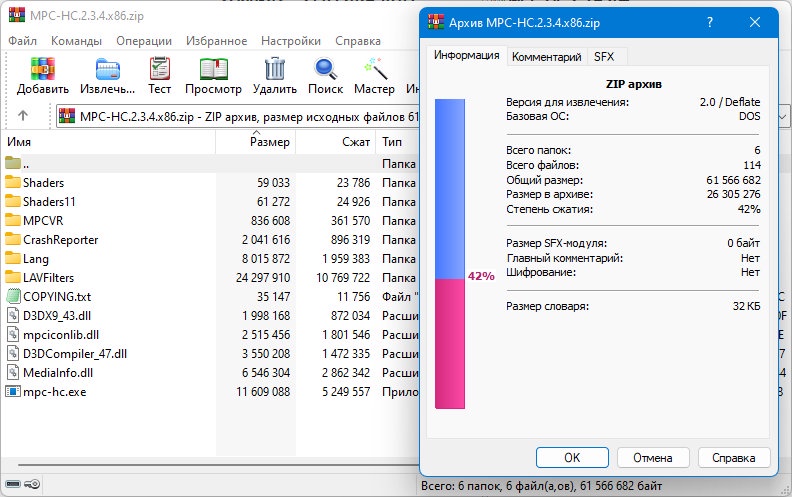This screenshot has height=497, width=792.
Task: Click the MediaInfo.dll file icon
Action: click(13, 372)
